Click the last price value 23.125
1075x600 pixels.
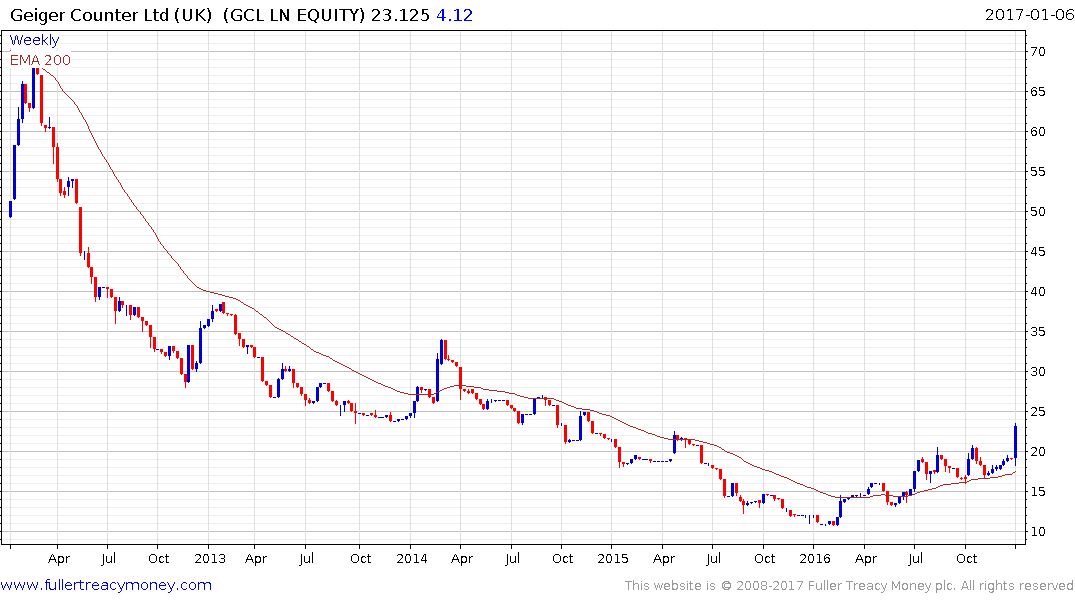click(400, 15)
